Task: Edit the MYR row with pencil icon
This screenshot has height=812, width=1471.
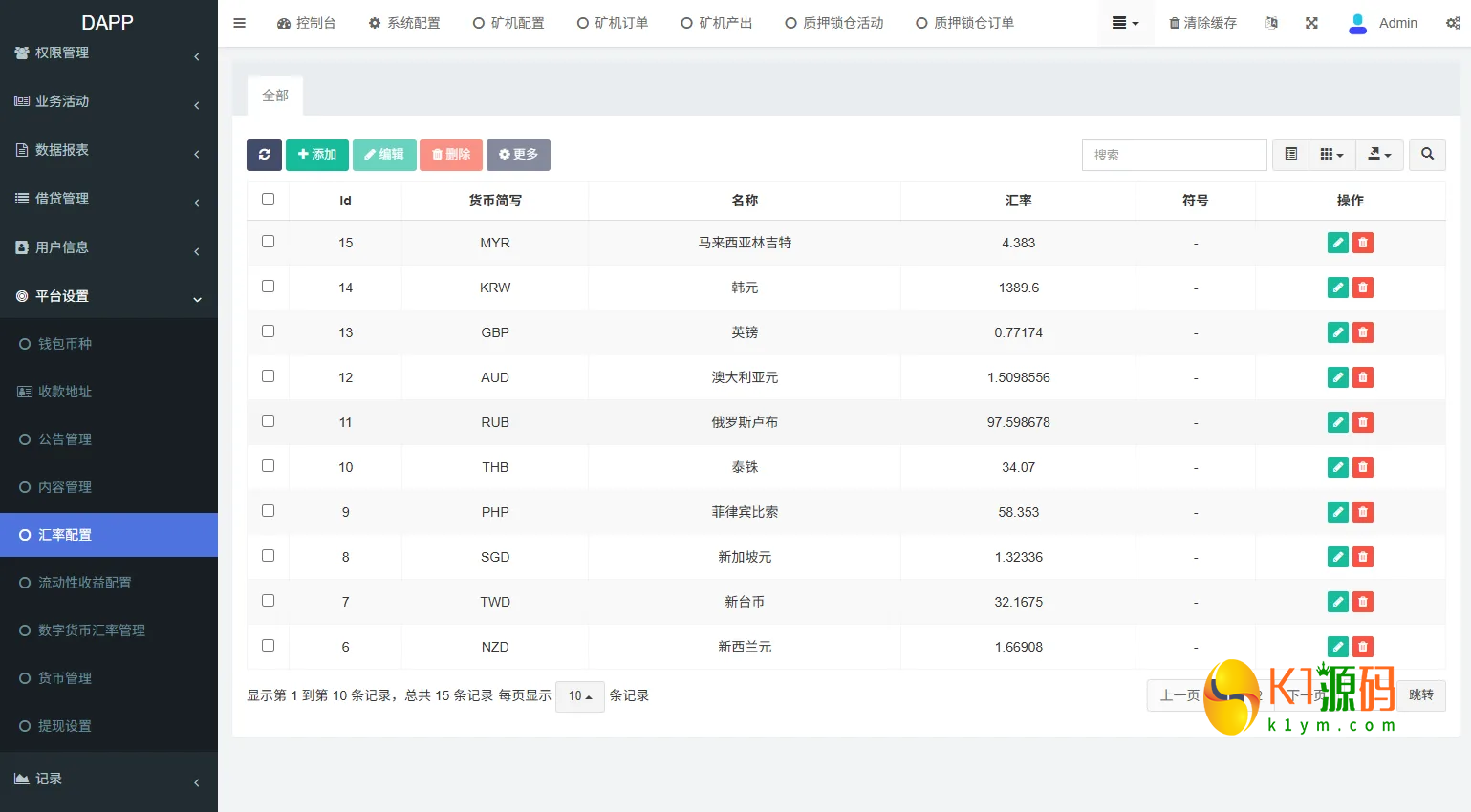Action: 1338,243
